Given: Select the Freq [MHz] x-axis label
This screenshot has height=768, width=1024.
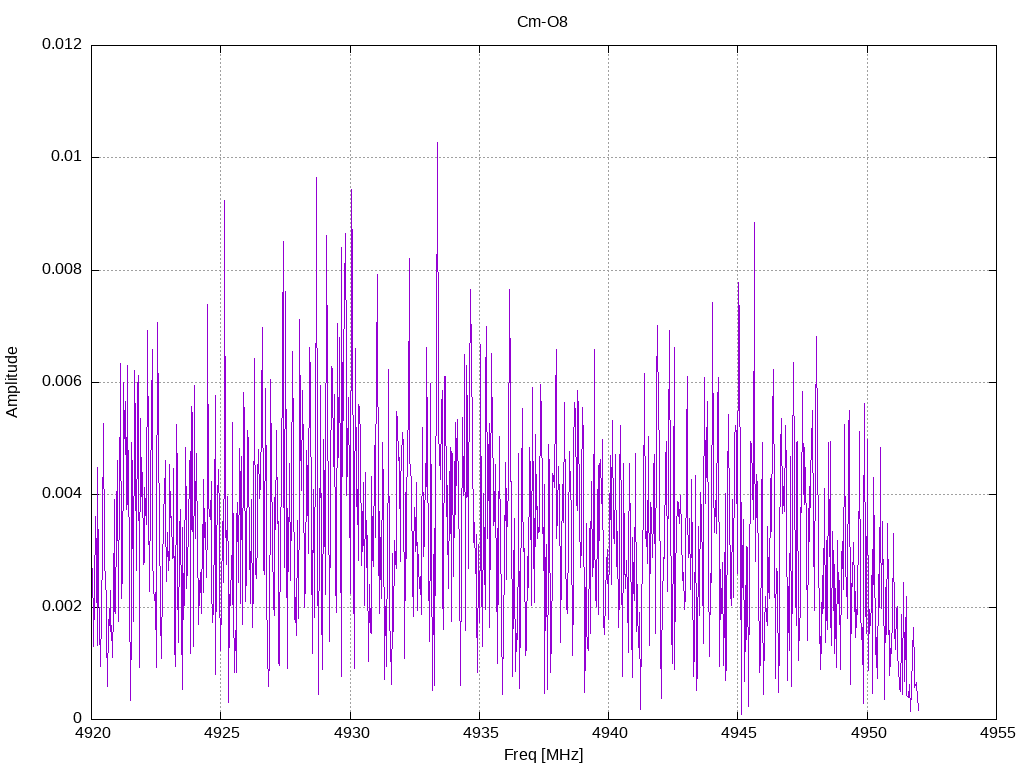Looking at the screenshot, I should click(x=543, y=755).
